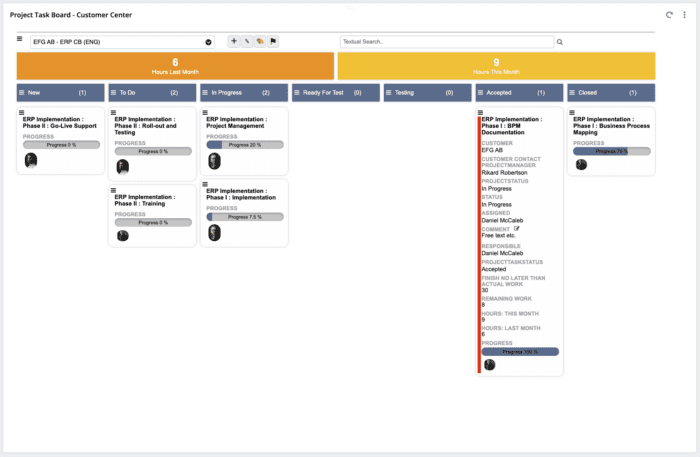Click the avatar on the Roll-out and Testing card
700x457 pixels.
[123, 167]
